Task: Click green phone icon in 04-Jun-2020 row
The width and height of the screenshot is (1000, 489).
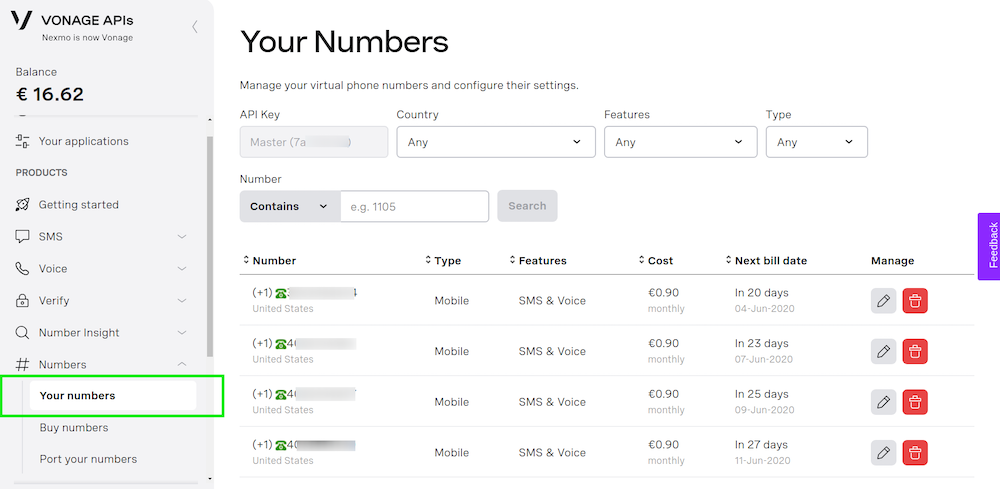Action: (x=281, y=293)
